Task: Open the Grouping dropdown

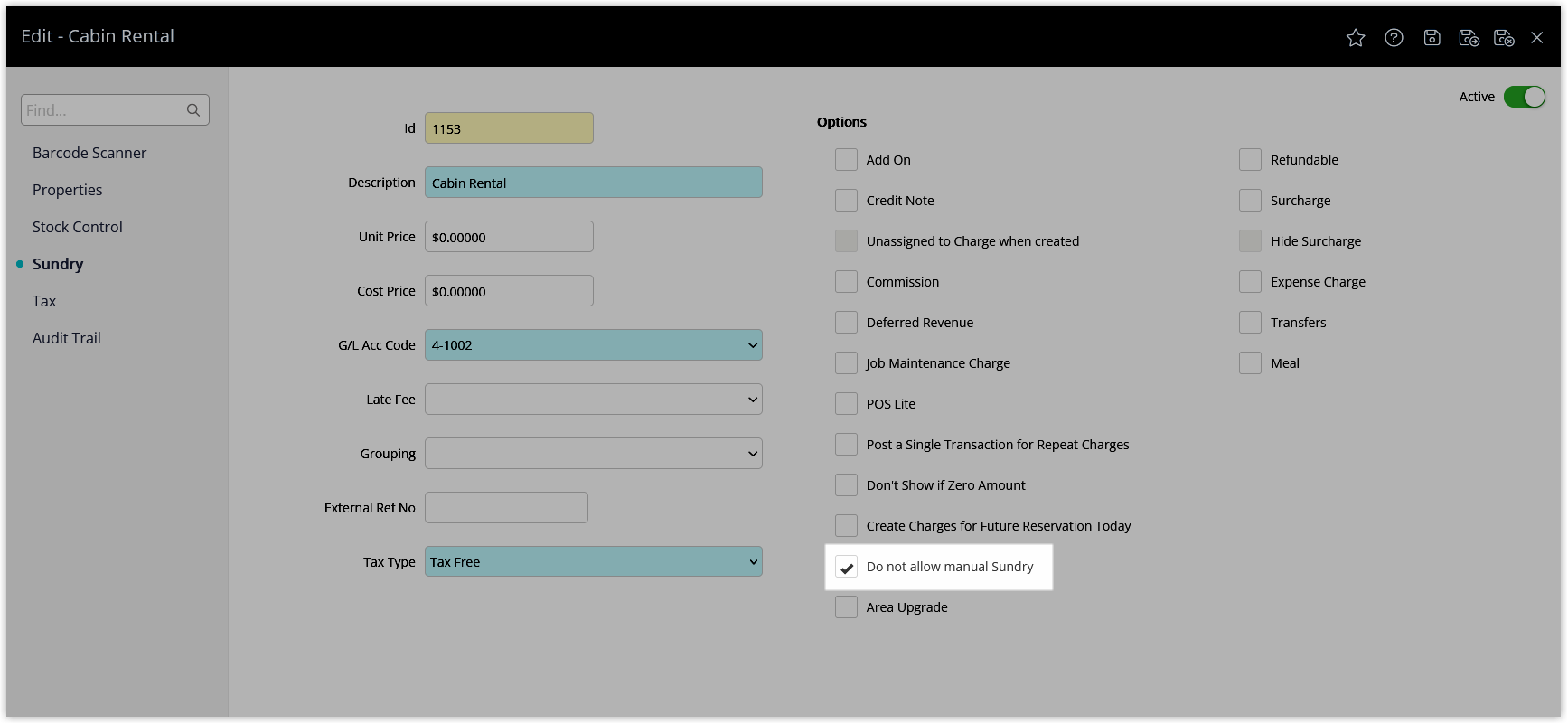Action: pos(594,454)
